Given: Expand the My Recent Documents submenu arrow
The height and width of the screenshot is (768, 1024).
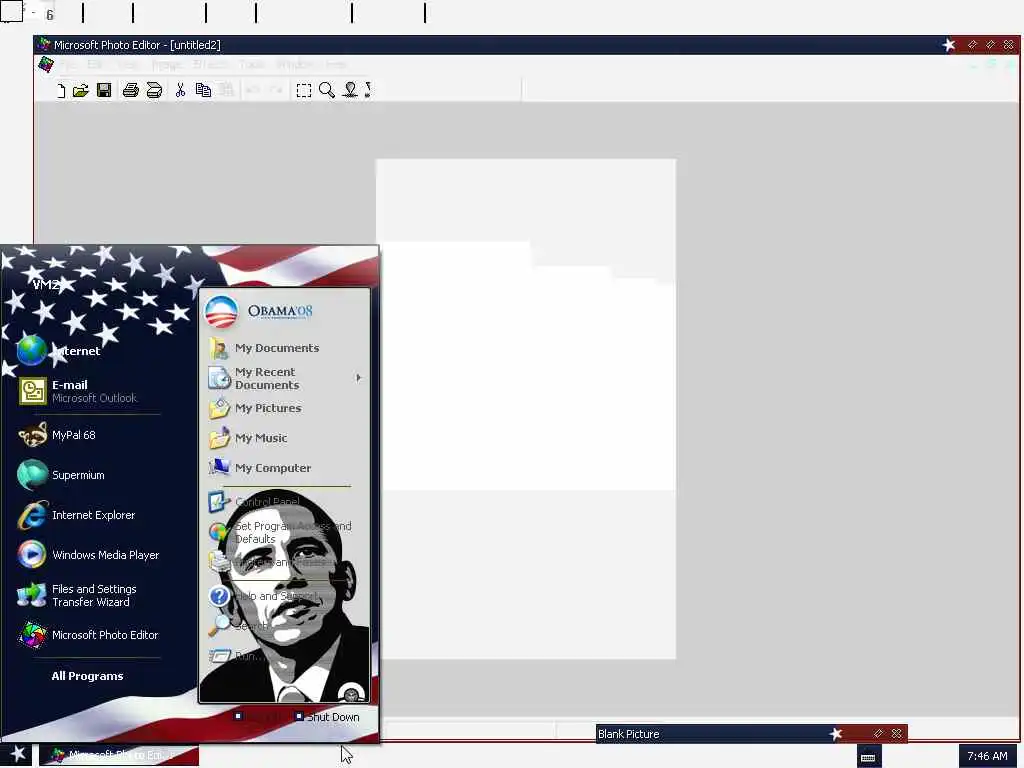Looking at the screenshot, I should [359, 377].
